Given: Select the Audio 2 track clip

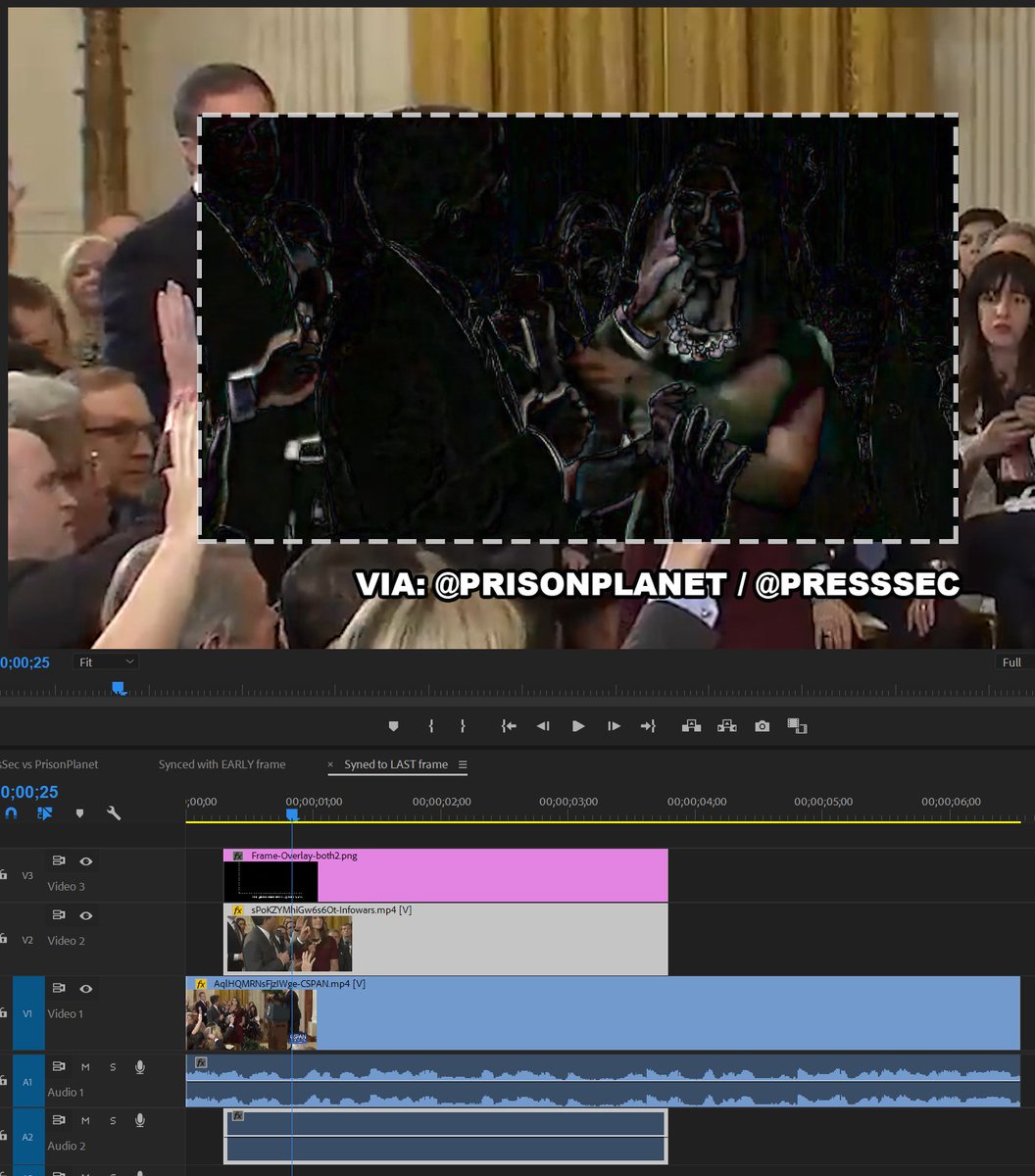Looking at the screenshot, I should pyautogui.click(x=446, y=1137).
